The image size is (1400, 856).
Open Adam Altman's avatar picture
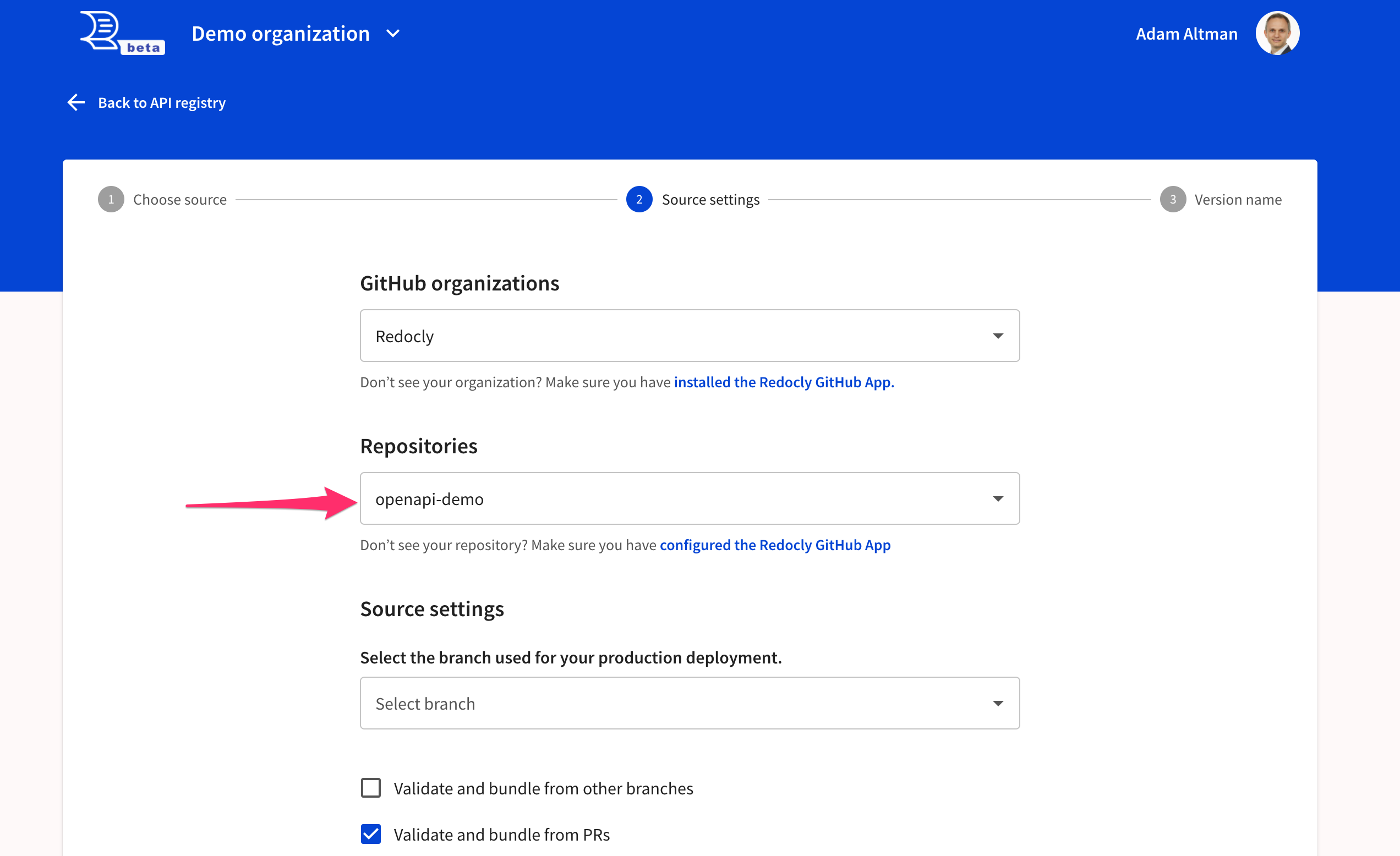tap(1277, 34)
